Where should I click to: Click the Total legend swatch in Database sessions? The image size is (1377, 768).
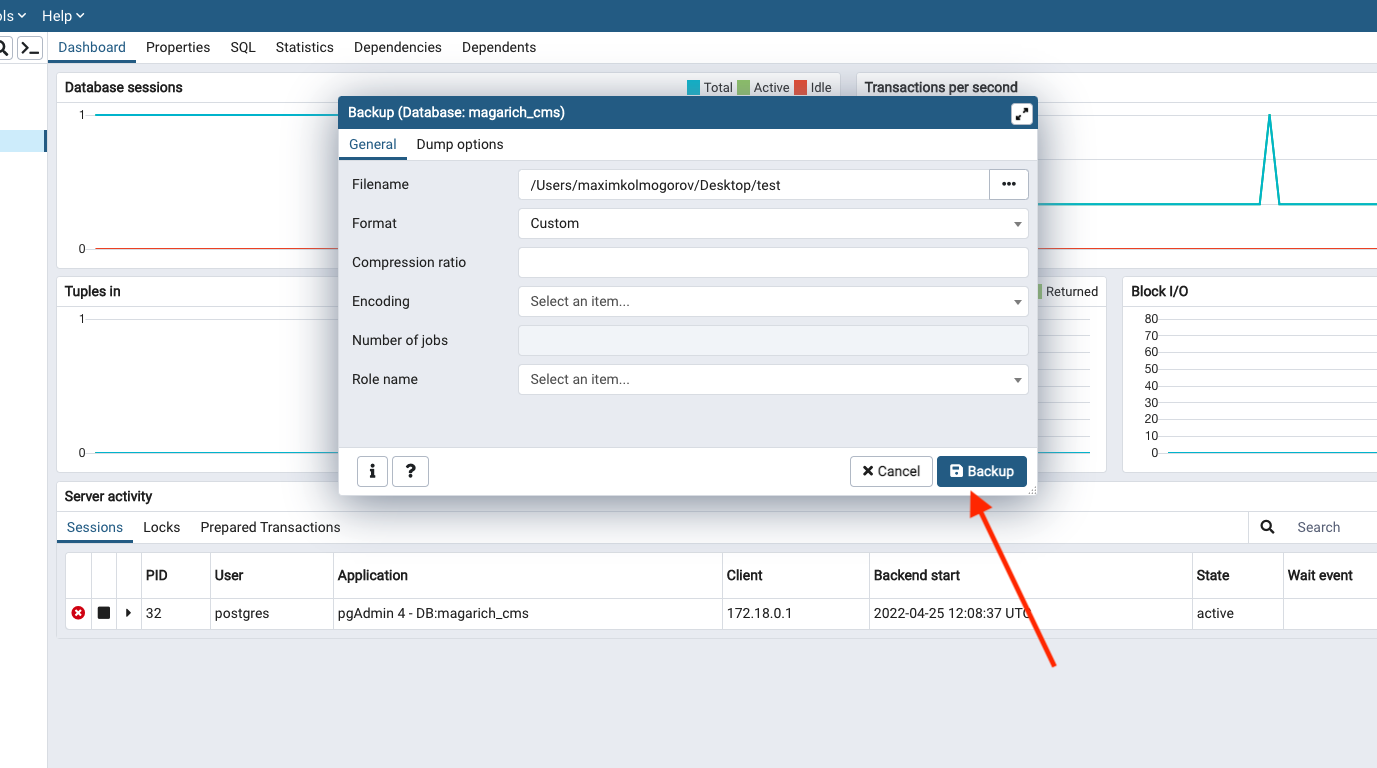pyautogui.click(x=694, y=87)
